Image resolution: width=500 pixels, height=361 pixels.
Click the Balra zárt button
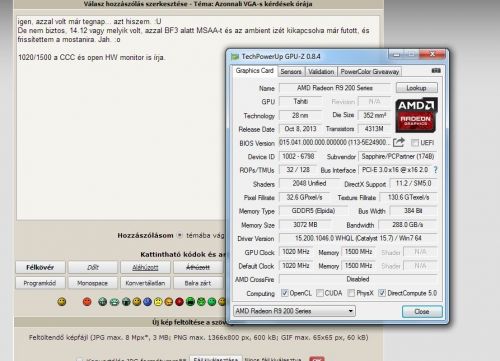198,283
